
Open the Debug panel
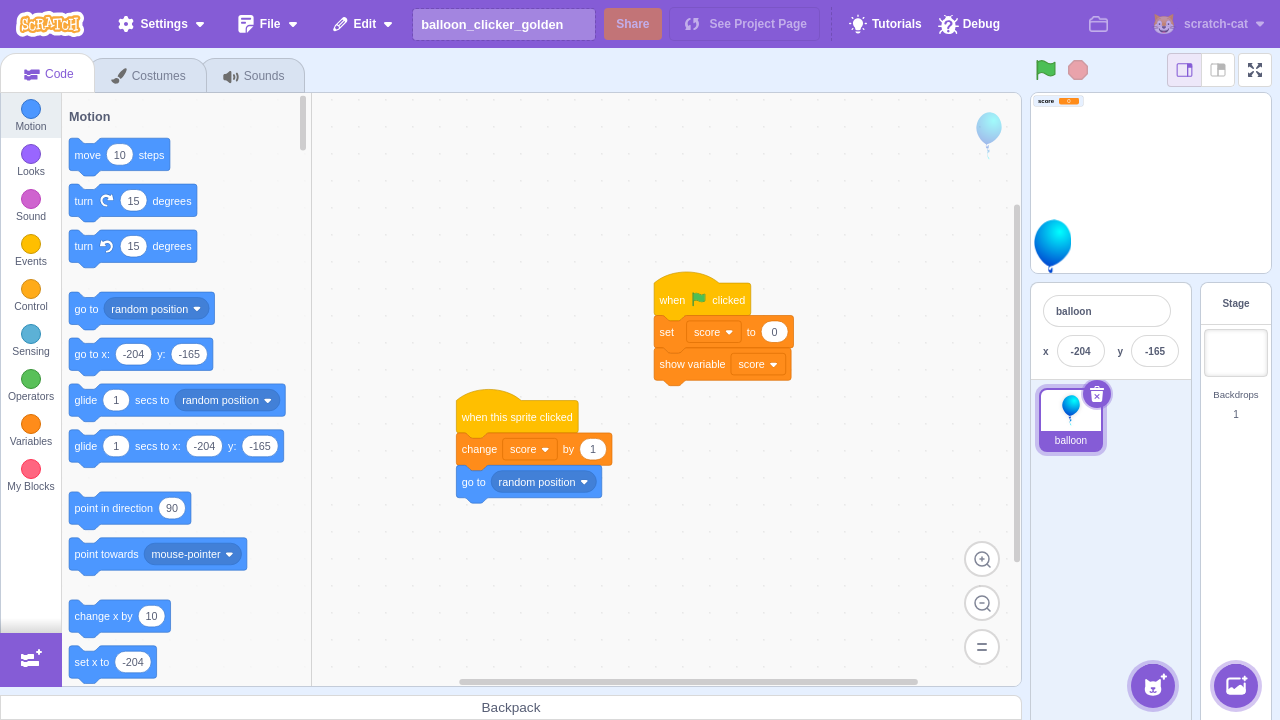coord(969,24)
